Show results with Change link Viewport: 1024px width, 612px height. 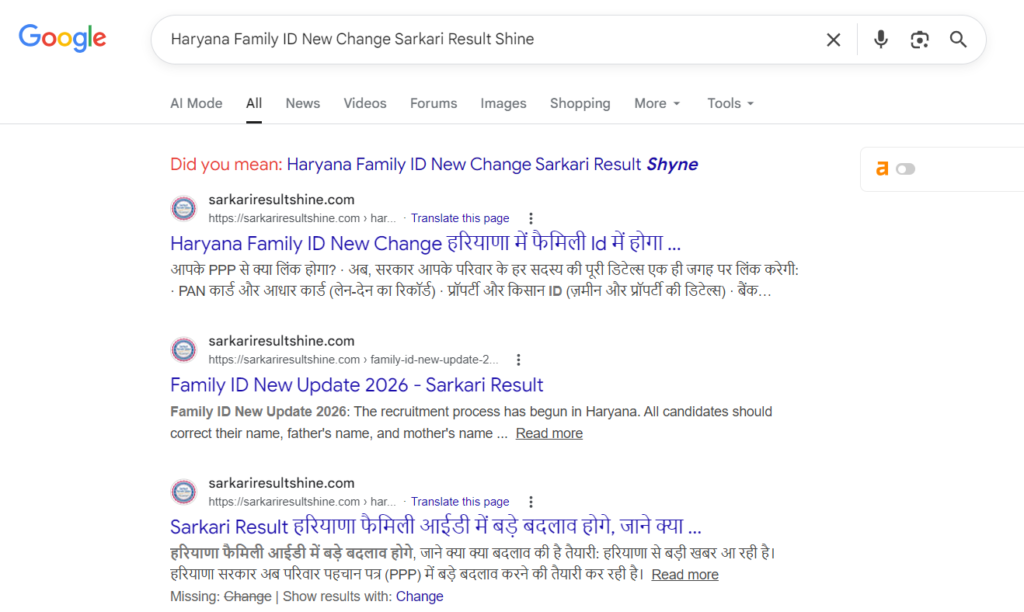pyautogui.click(x=419, y=596)
